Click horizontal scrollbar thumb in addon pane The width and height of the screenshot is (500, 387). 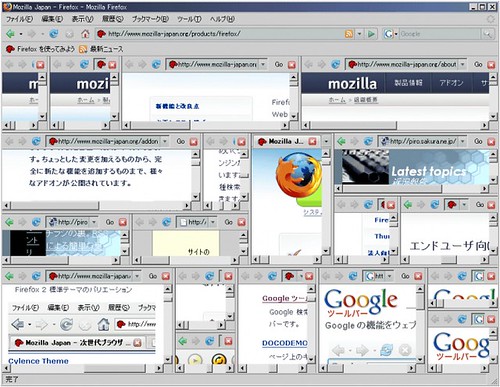point(55,205)
